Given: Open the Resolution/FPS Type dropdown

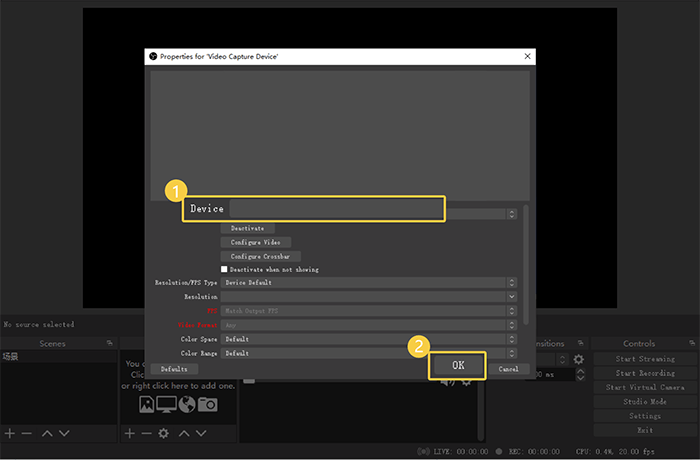Looking at the screenshot, I should tap(368, 283).
